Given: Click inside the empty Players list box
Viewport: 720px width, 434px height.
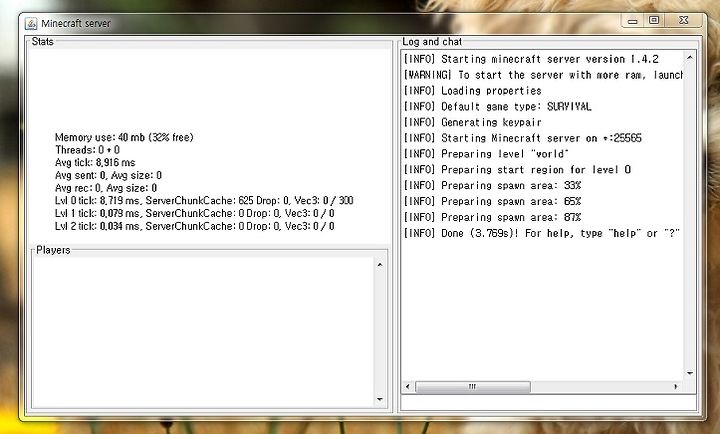Looking at the screenshot, I should click(203, 332).
